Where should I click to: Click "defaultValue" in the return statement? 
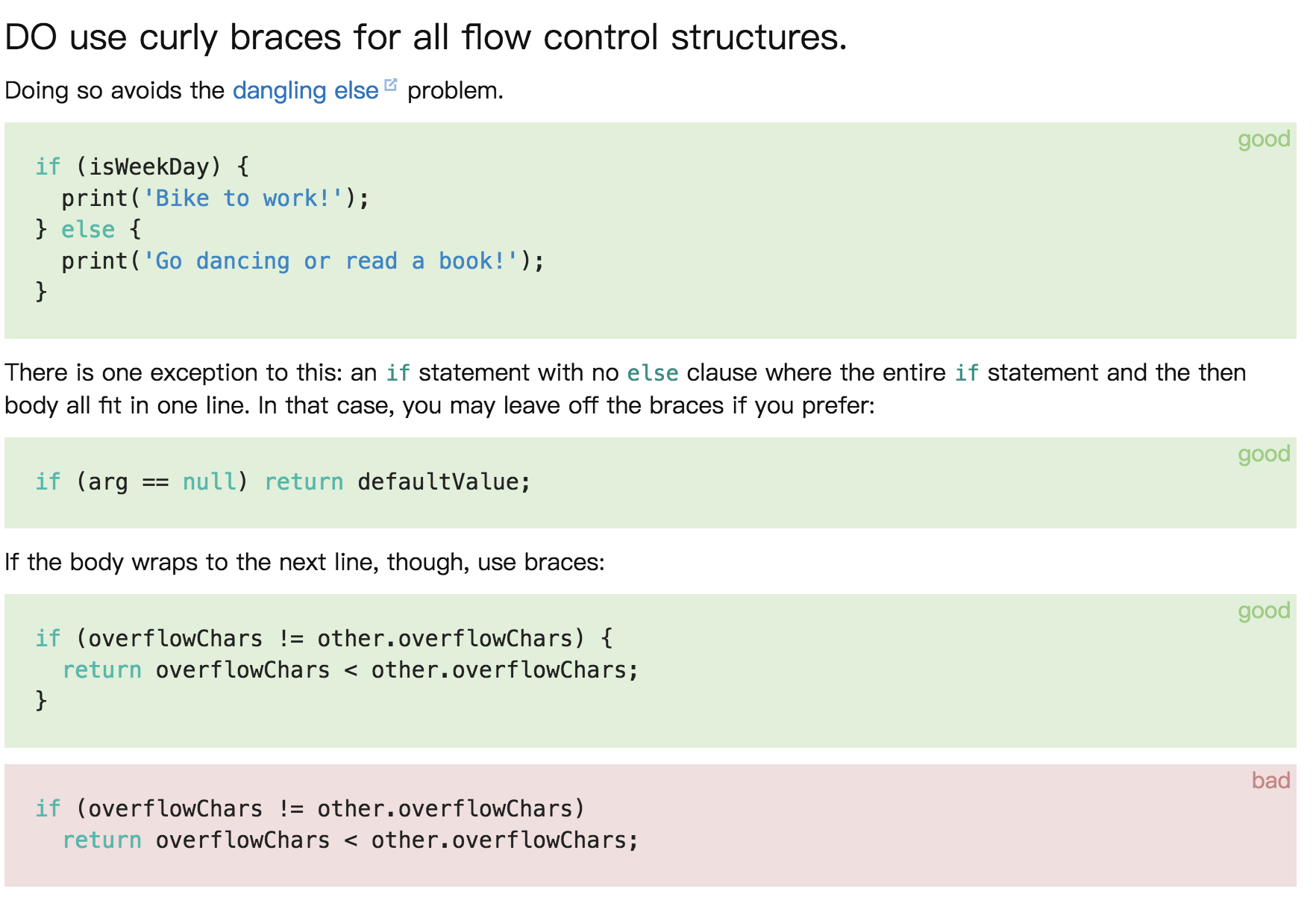tap(438, 482)
